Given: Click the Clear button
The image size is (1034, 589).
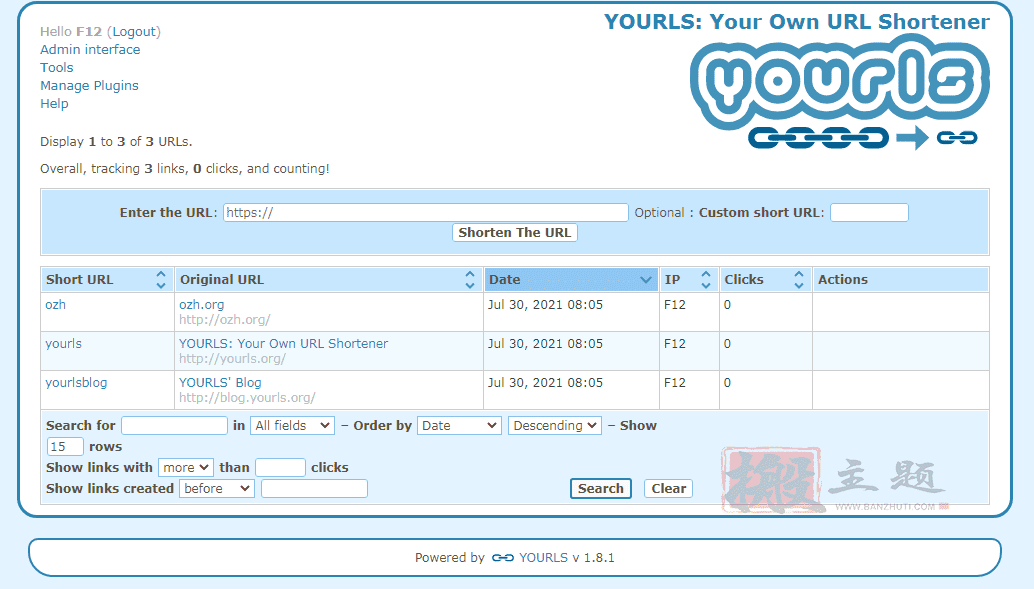Looking at the screenshot, I should pyautogui.click(x=669, y=489).
